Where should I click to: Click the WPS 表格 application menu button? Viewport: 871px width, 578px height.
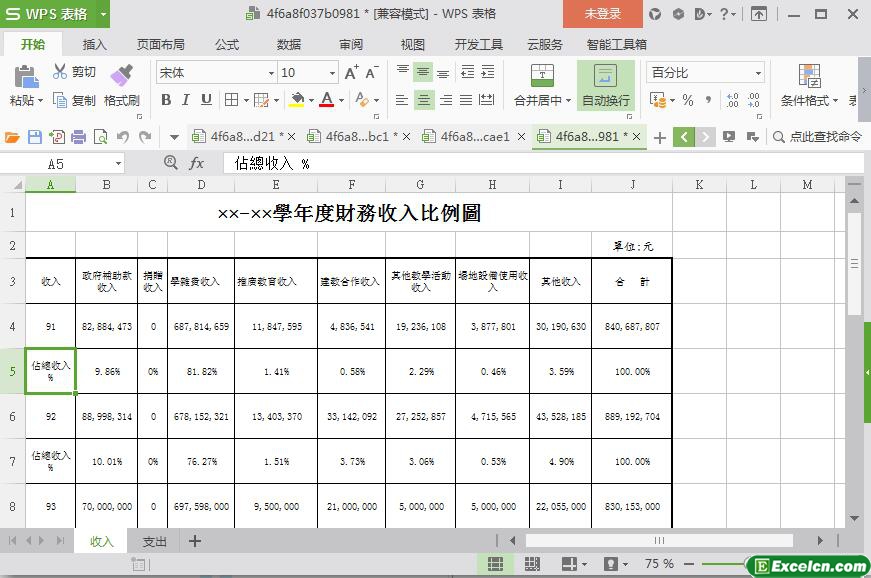(x=55, y=14)
